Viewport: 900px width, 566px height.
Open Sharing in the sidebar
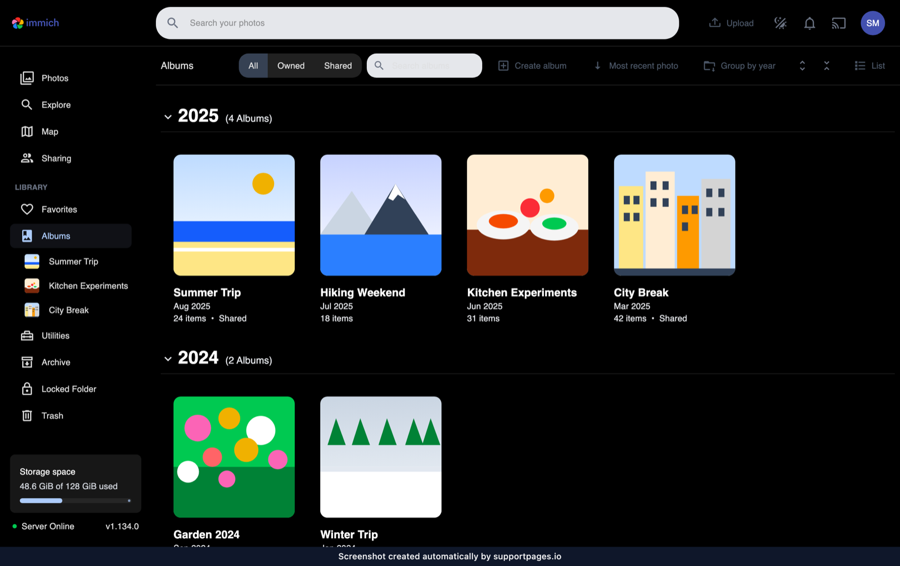click(71, 158)
